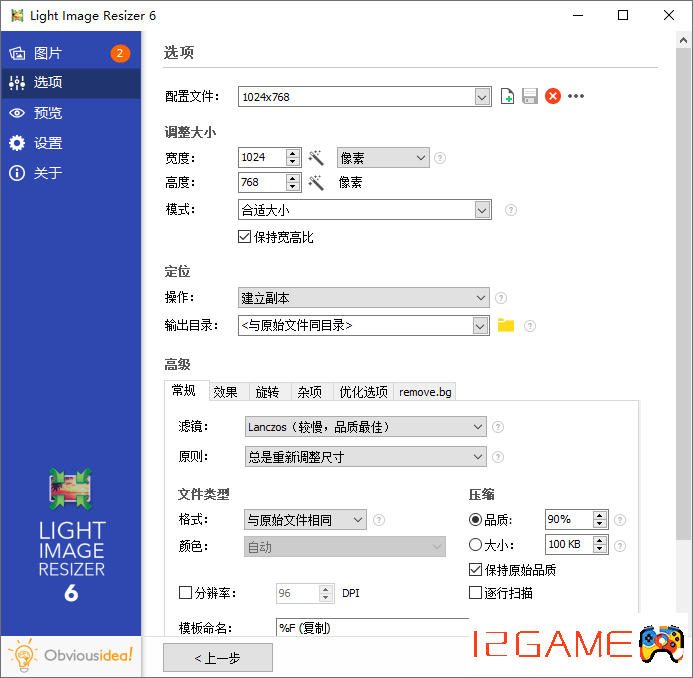Click the yellow folder browse icon
The height and width of the screenshot is (678, 693).
[506, 325]
